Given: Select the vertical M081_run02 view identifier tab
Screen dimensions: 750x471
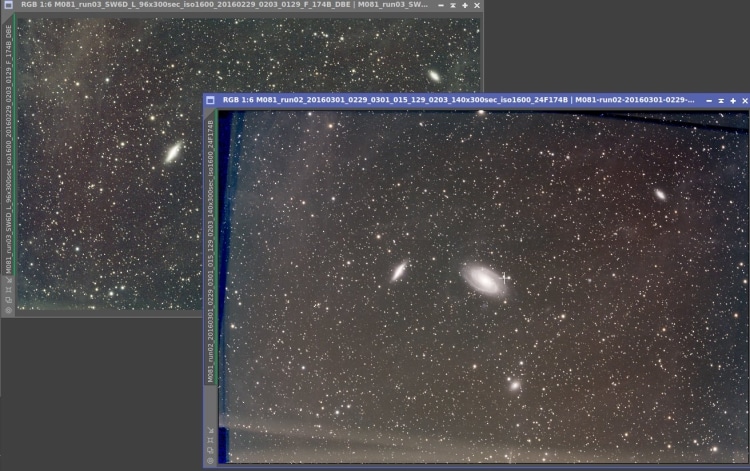Looking at the screenshot, I should tap(210, 251).
